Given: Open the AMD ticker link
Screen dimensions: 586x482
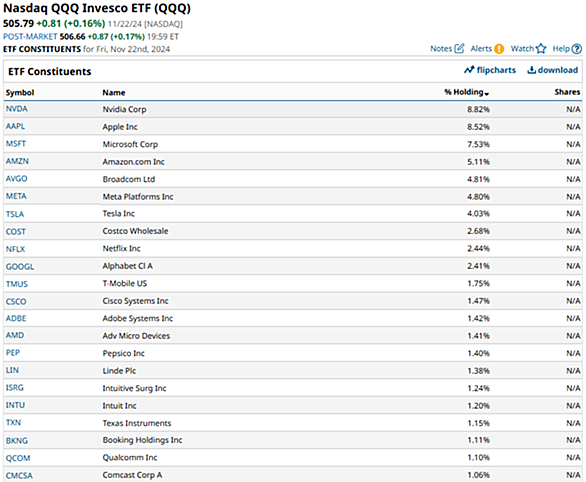Looking at the screenshot, I should click(x=15, y=335).
